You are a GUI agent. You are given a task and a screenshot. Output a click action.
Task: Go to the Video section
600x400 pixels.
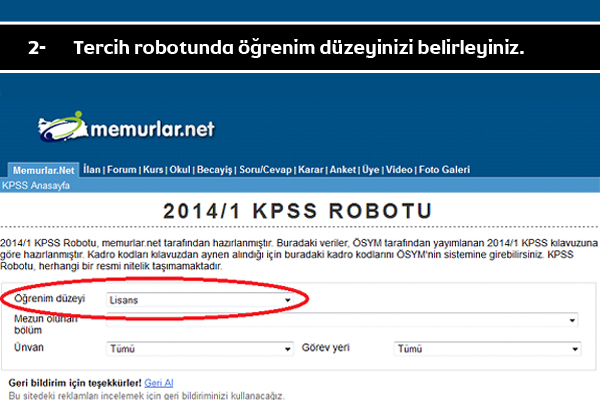coord(399,170)
